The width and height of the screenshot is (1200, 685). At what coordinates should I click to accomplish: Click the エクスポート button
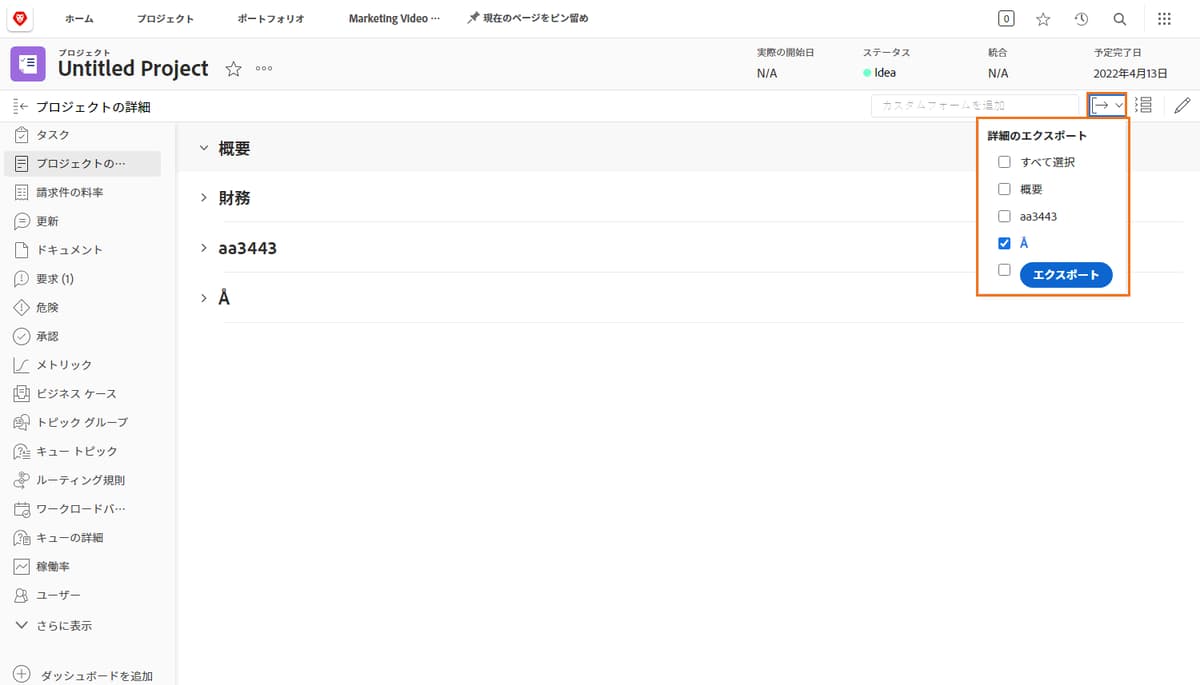[1066, 274]
